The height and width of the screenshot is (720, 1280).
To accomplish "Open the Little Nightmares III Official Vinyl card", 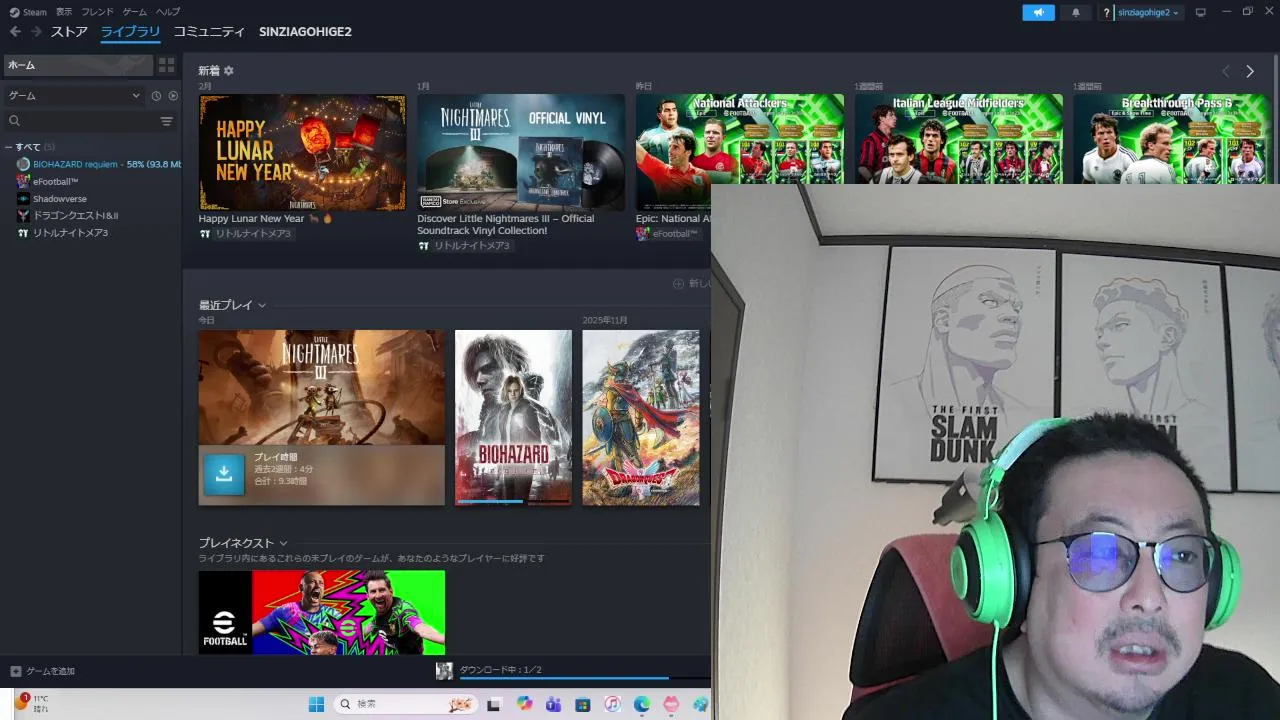I will [521, 152].
